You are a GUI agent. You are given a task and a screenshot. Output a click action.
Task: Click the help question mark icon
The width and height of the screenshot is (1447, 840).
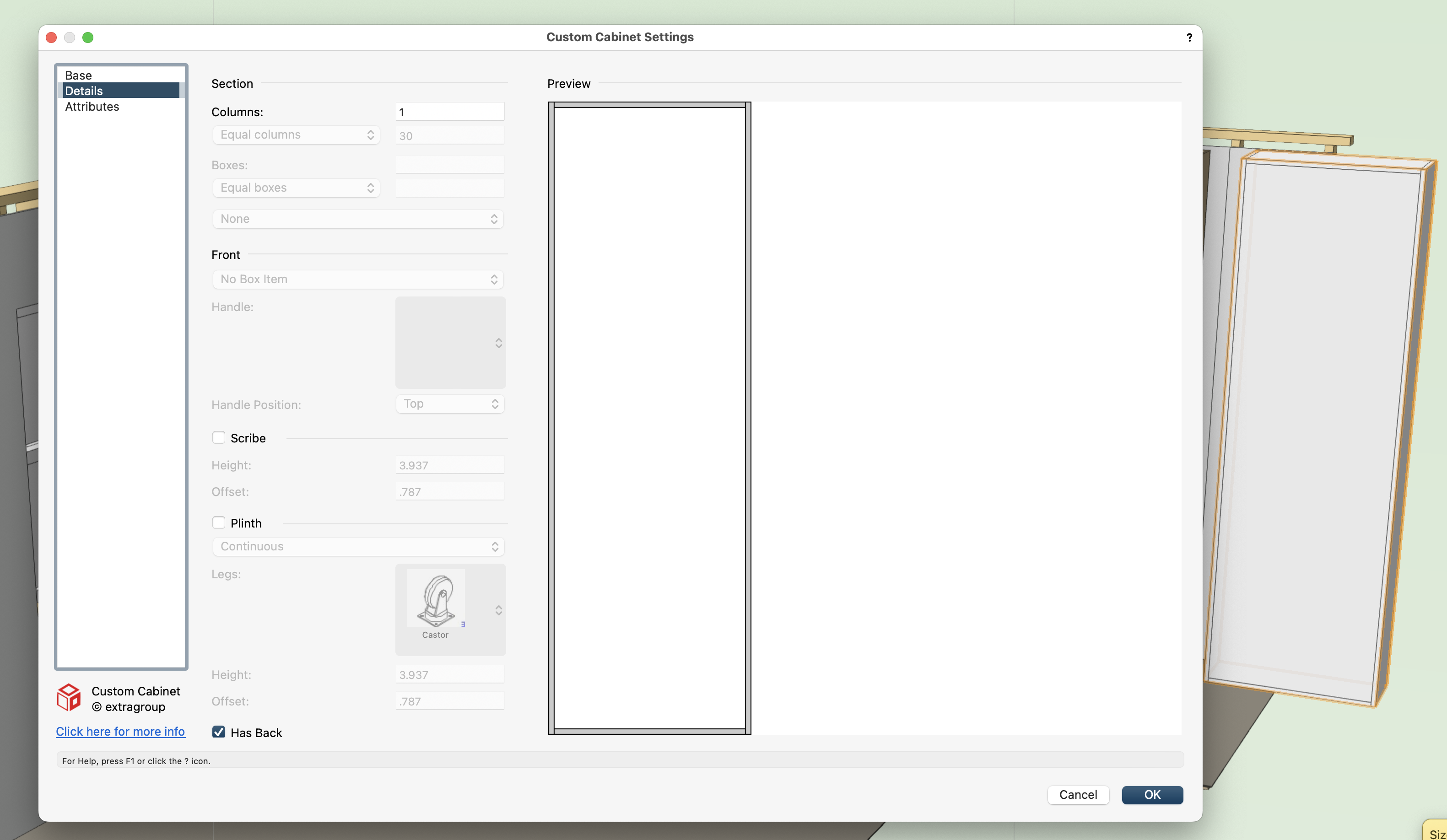(1189, 38)
